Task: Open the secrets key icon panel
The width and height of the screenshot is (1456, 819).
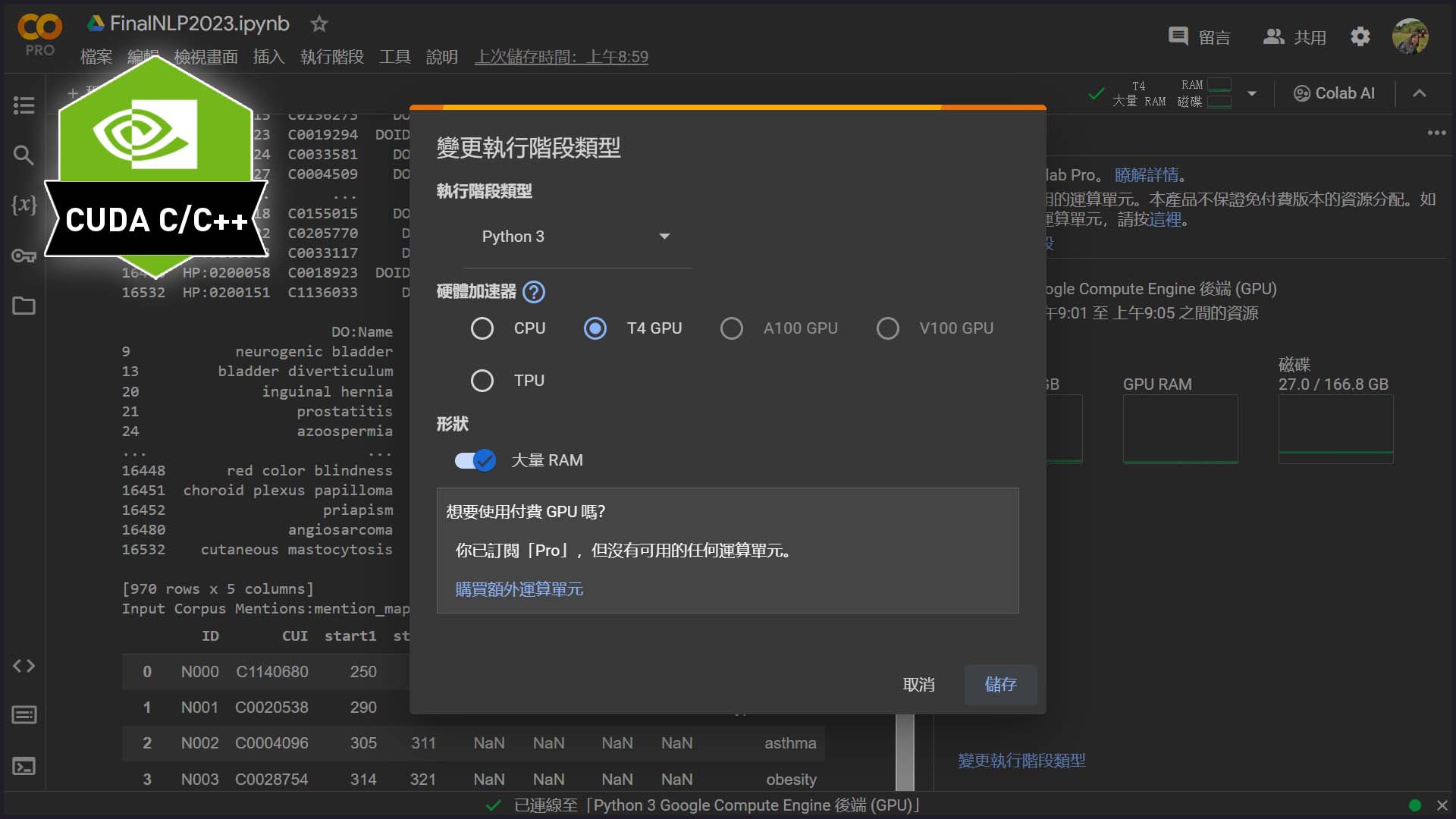Action: point(24,256)
